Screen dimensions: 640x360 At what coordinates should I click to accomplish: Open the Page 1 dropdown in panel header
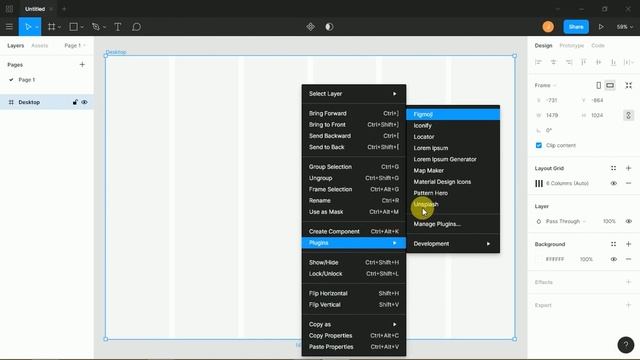(75, 45)
